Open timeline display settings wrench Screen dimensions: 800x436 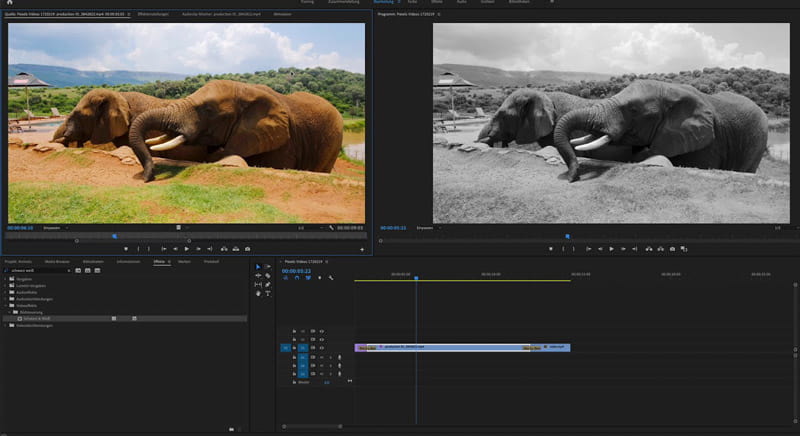[331, 278]
